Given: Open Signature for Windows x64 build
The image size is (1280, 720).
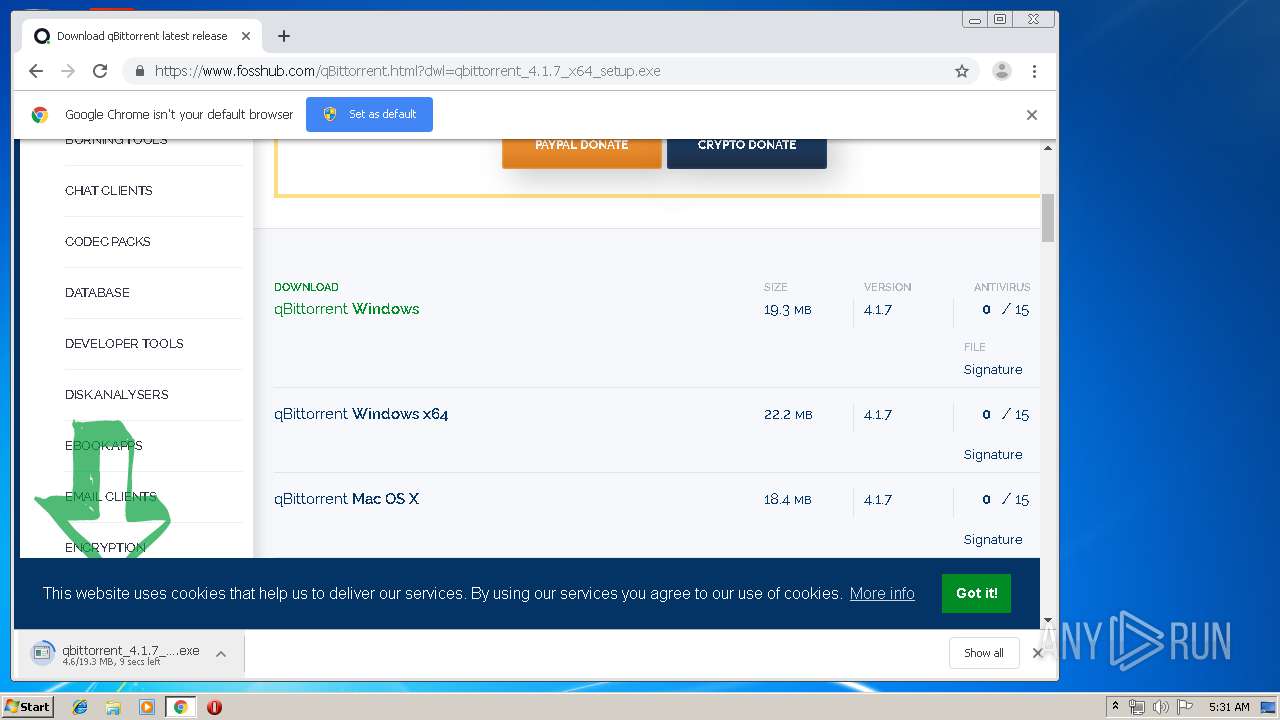Looking at the screenshot, I should pyautogui.click(x=993, y=454).
